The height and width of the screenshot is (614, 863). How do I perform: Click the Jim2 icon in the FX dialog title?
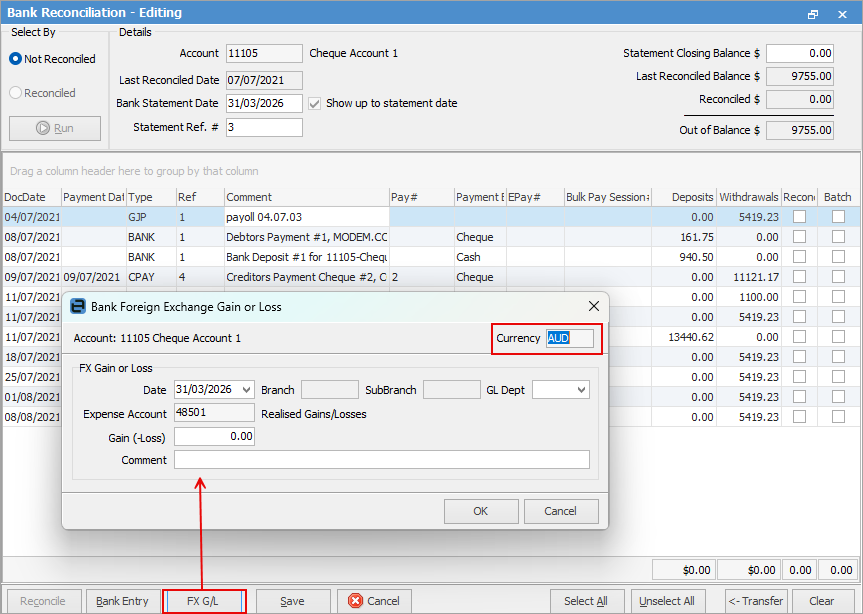(x=78, y=306)
